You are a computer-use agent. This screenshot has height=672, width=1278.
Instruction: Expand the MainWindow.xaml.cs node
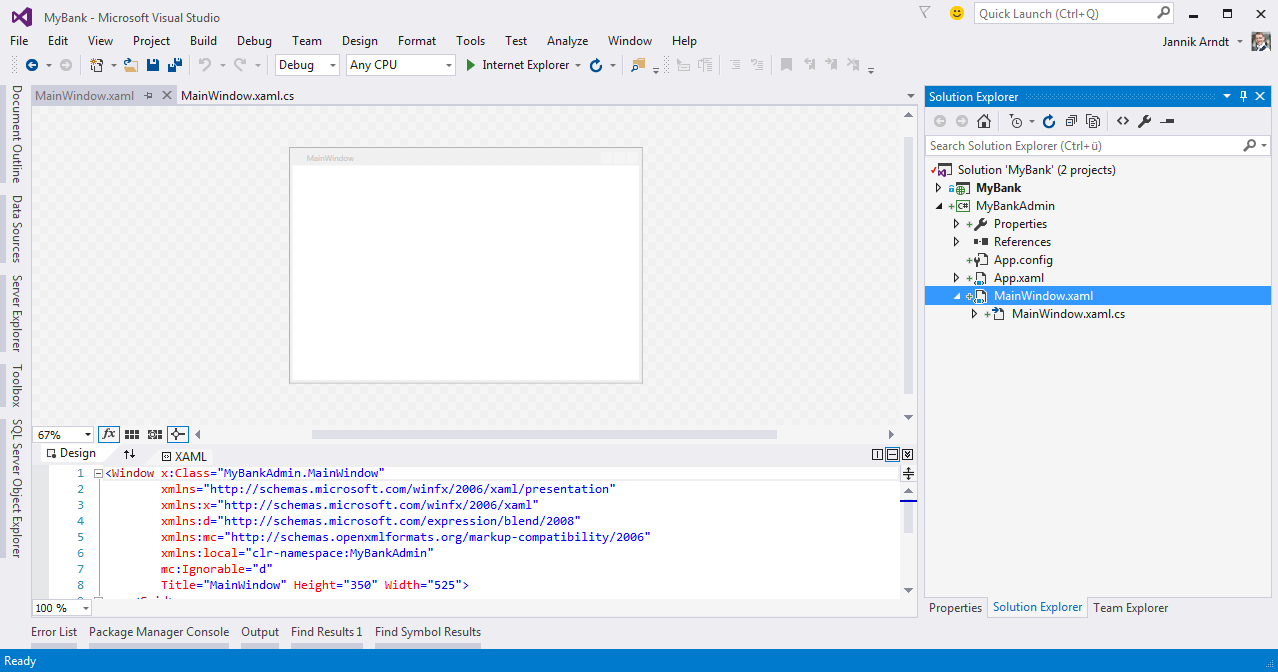[x=974, y=314]
